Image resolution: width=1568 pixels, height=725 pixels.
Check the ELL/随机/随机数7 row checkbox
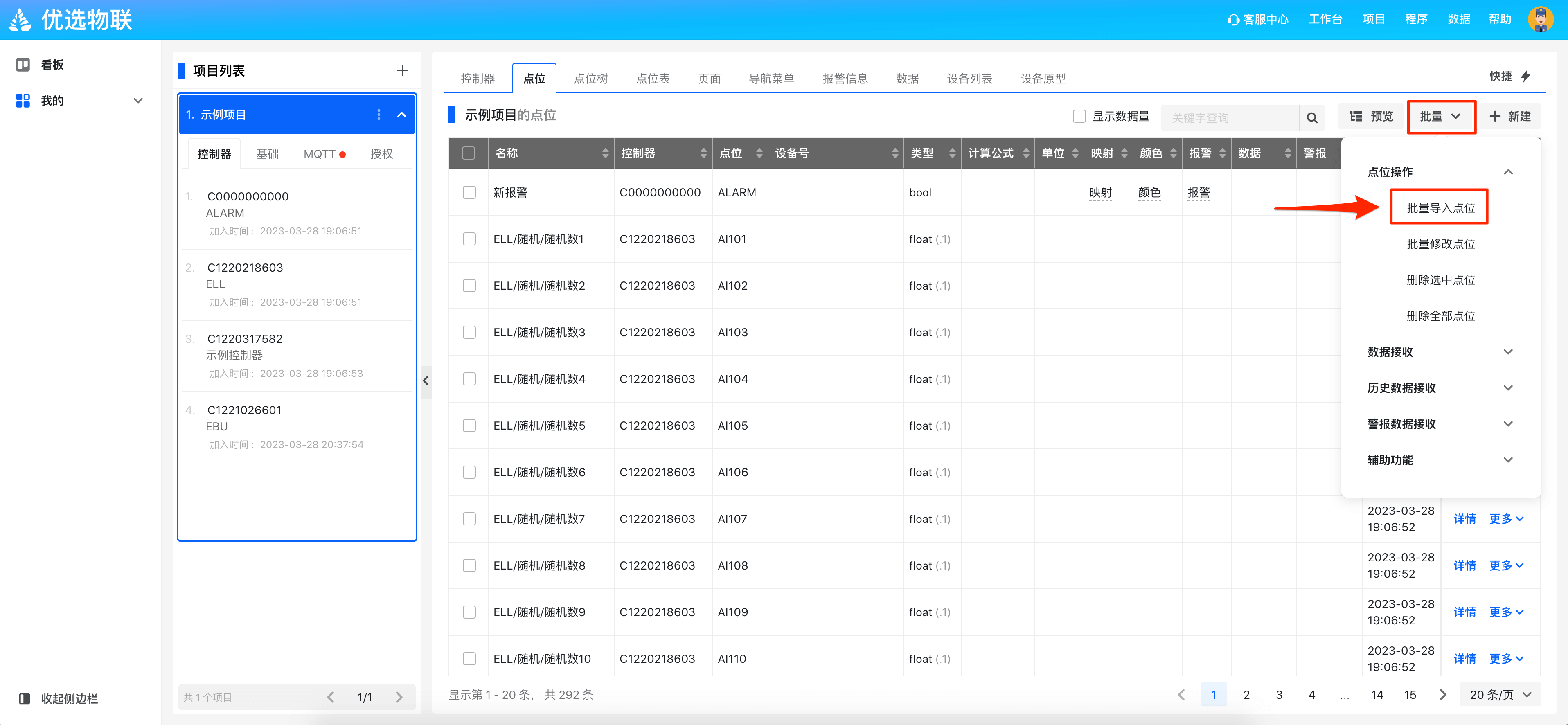coord(469,519)
